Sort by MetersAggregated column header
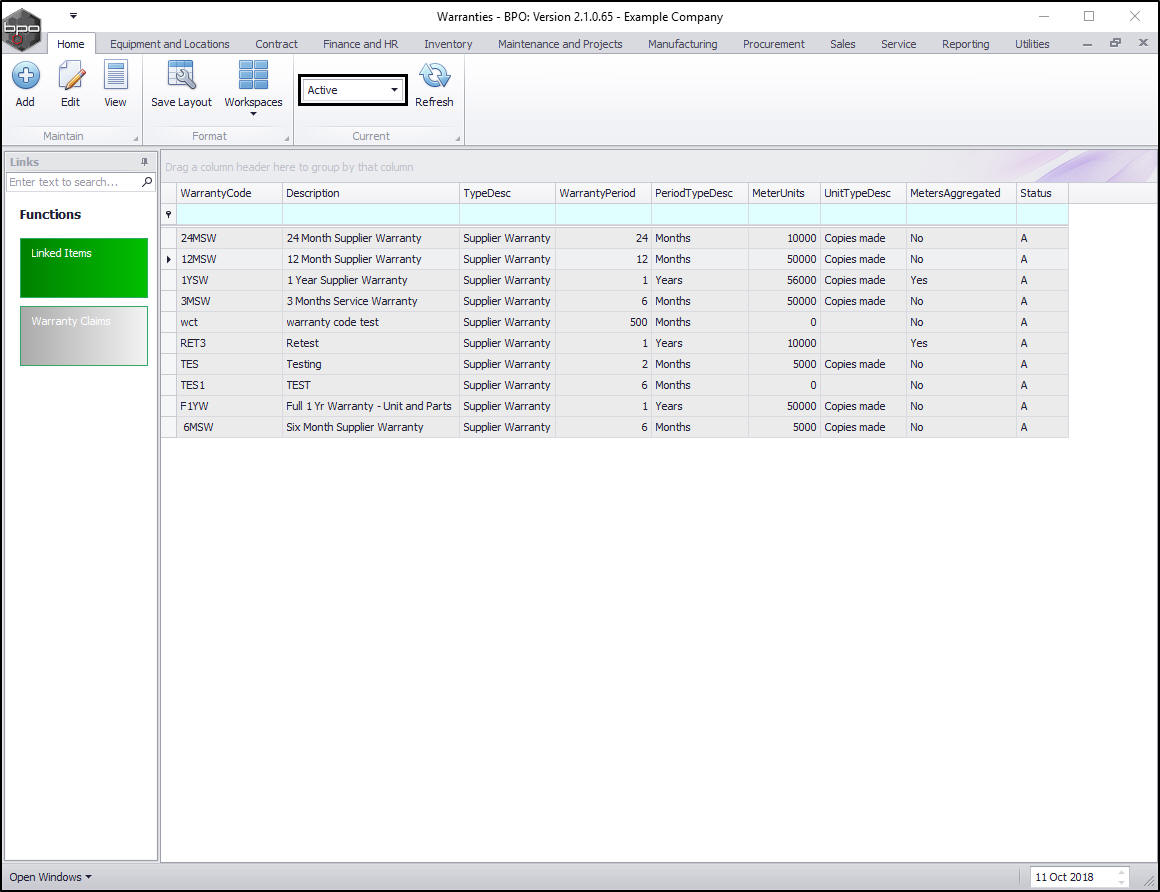The width and height of the screenshot is (1160, 892). (x=961, y=193)
